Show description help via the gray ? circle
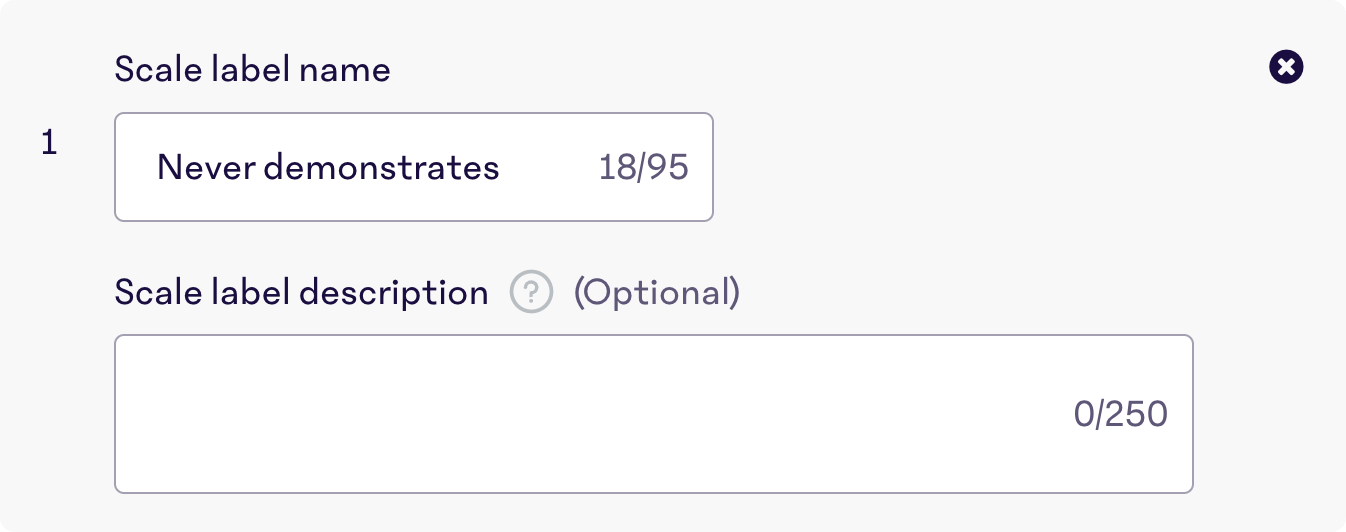Screen dimensions: 1346x532 click(x=531, y=293)
